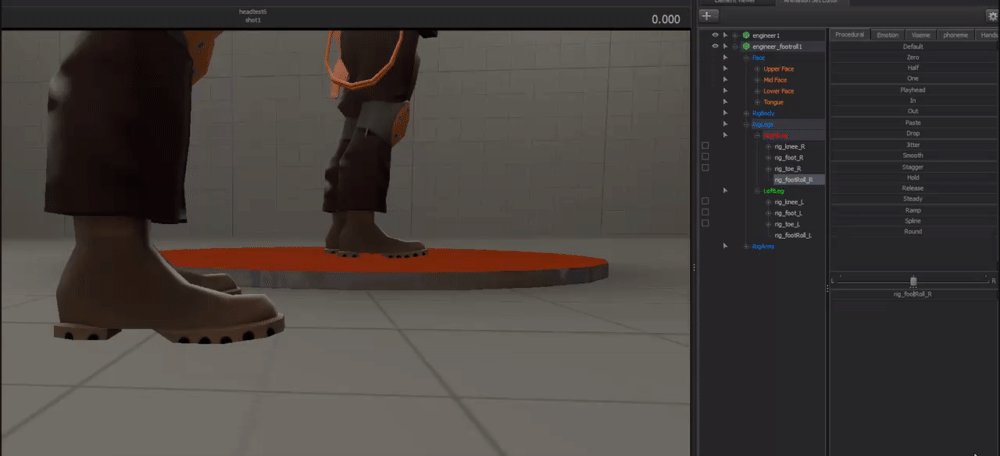The width and height of the screenshot is (1000, 456).
Task: Click the arrow icon in RigBody row
Action: pyautogui.click(x=725, y=114)
